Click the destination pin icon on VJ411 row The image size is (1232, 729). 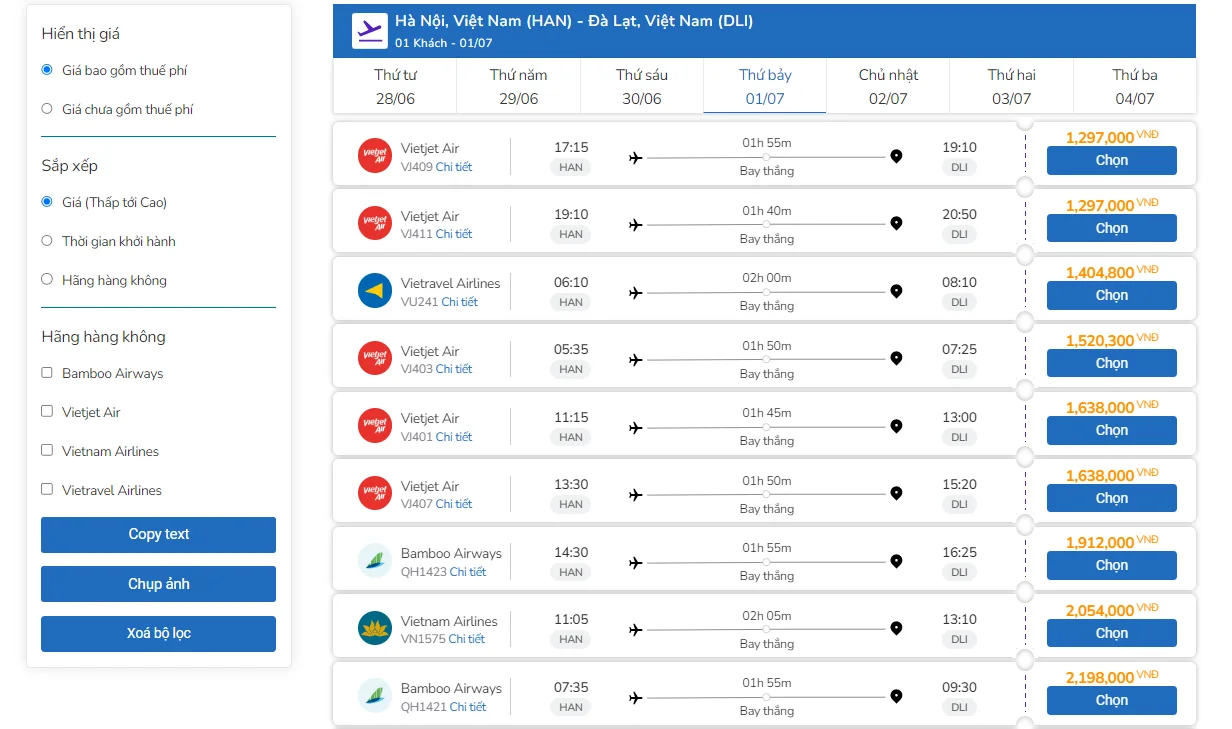(x=896, y=224)
